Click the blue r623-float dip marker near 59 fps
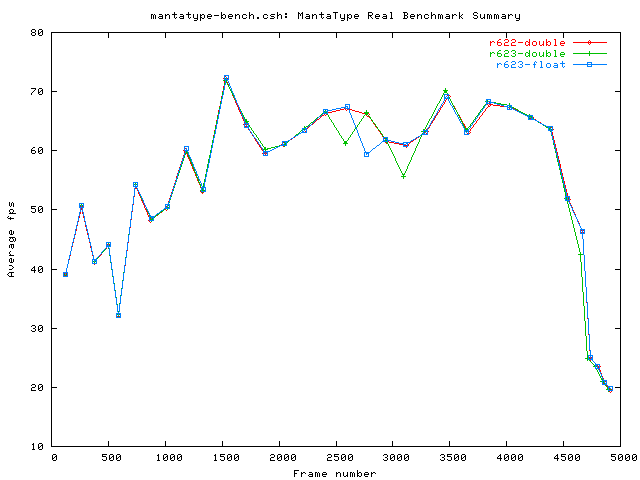 click(x=367, y=155)
